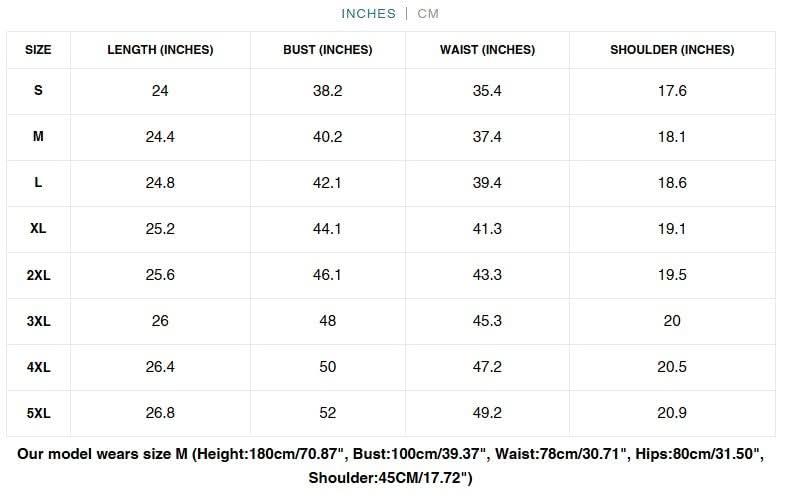This screenshot has height=499, width=786.
Task: Click the WAIST (INCHES) column header
Action: 487,50
